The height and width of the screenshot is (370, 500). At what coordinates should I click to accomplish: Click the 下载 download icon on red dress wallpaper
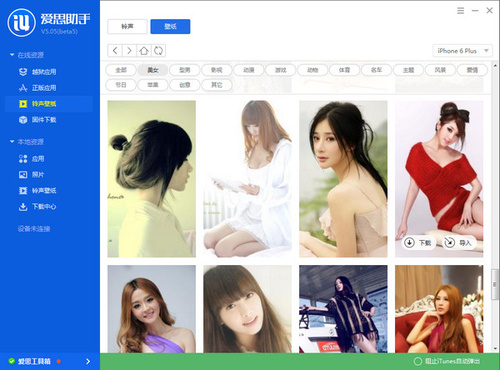409,243
